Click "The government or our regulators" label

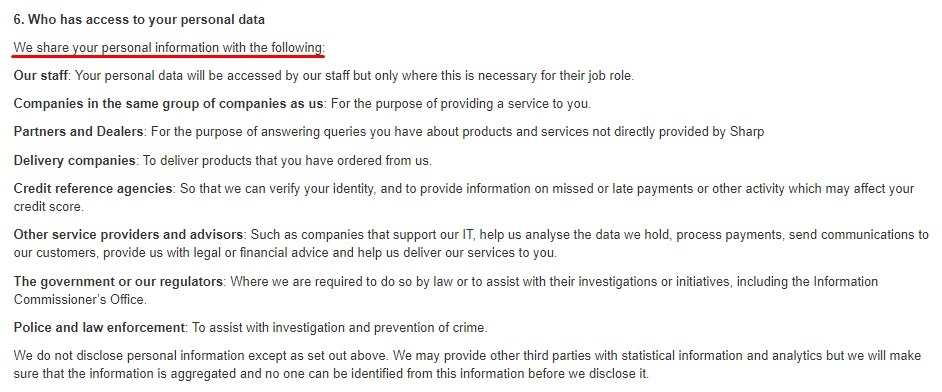tap(118, 282)
